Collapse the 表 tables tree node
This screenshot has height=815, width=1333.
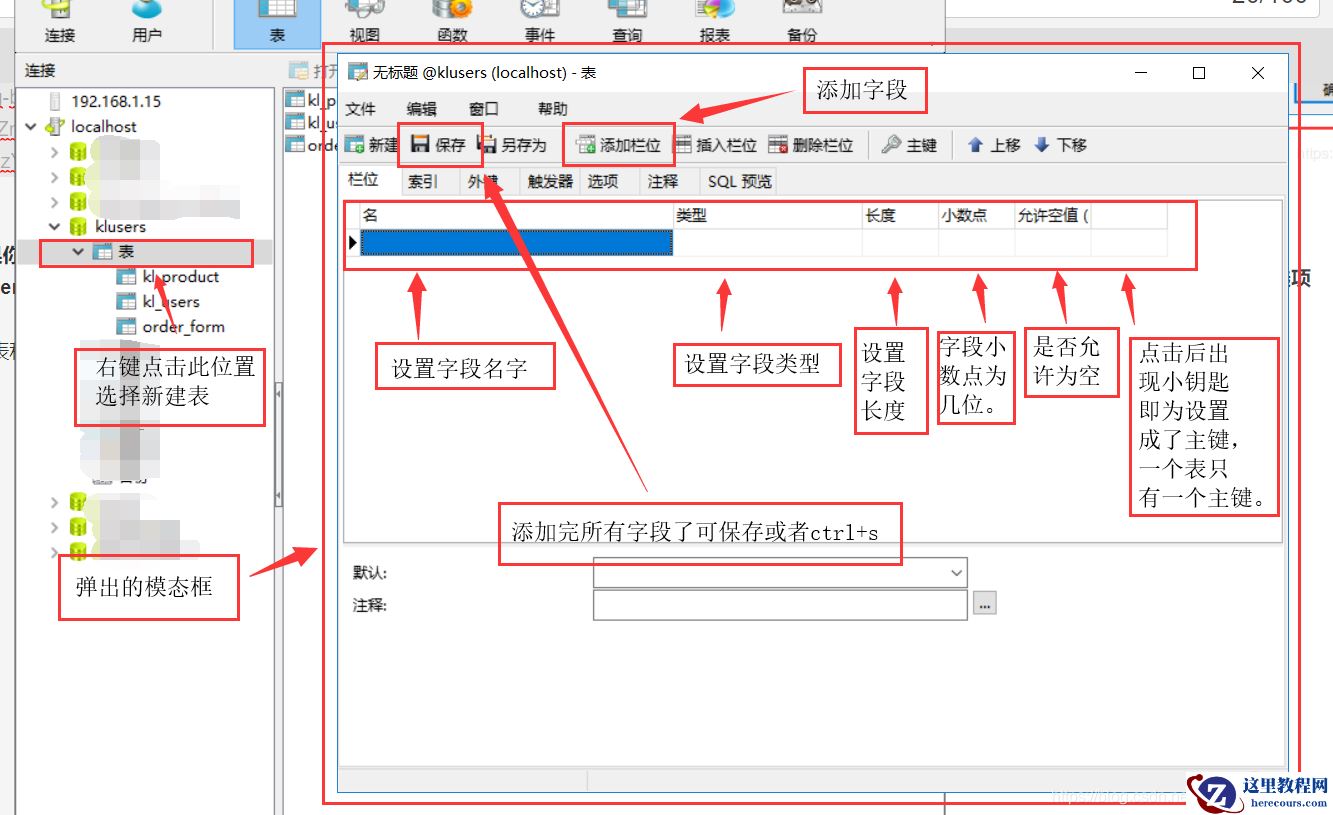(x=78, y=252)
